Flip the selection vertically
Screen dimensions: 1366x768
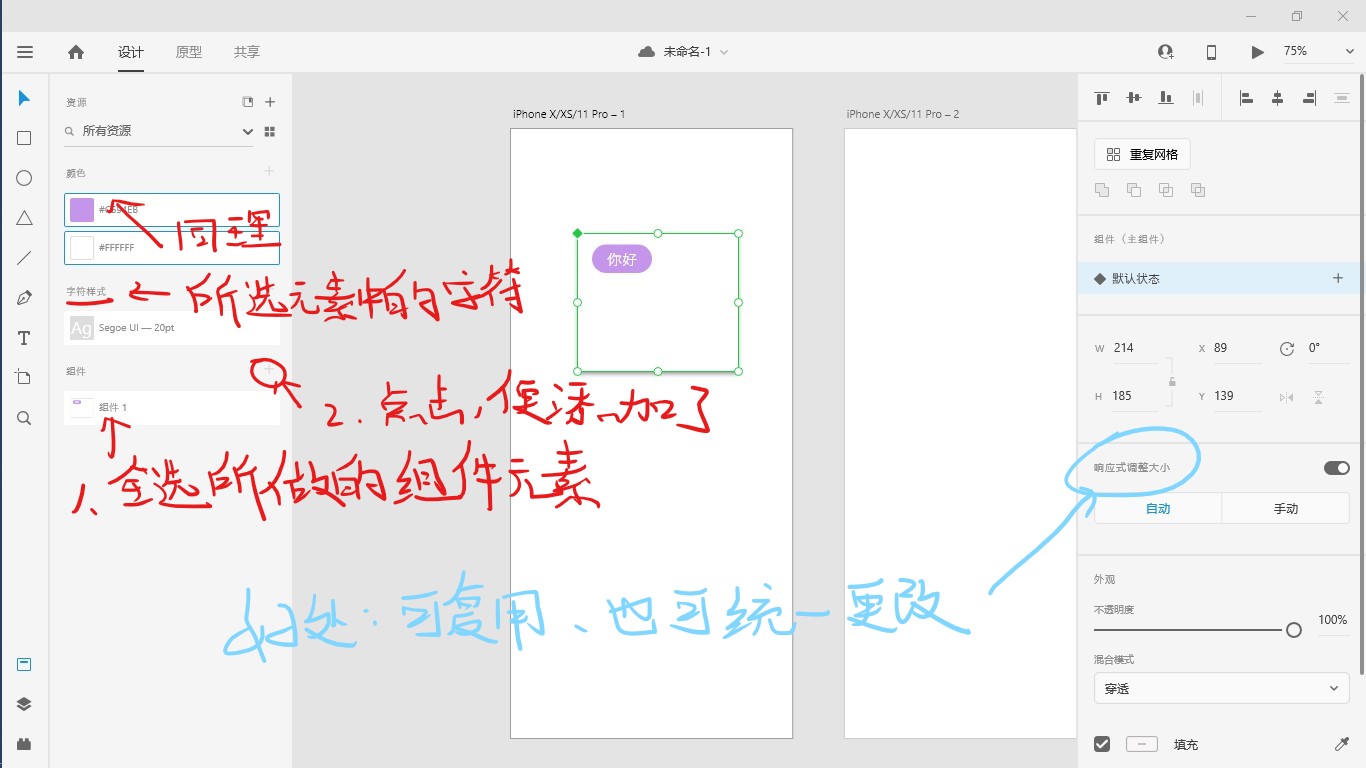point(1318,397)
